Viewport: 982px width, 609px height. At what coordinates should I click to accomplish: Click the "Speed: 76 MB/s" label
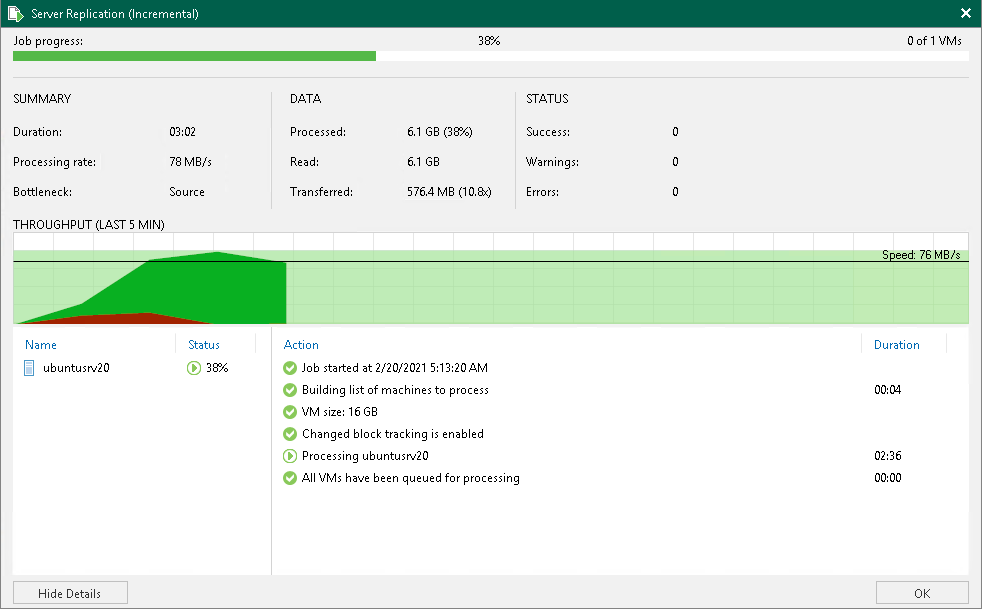(921, 254)
